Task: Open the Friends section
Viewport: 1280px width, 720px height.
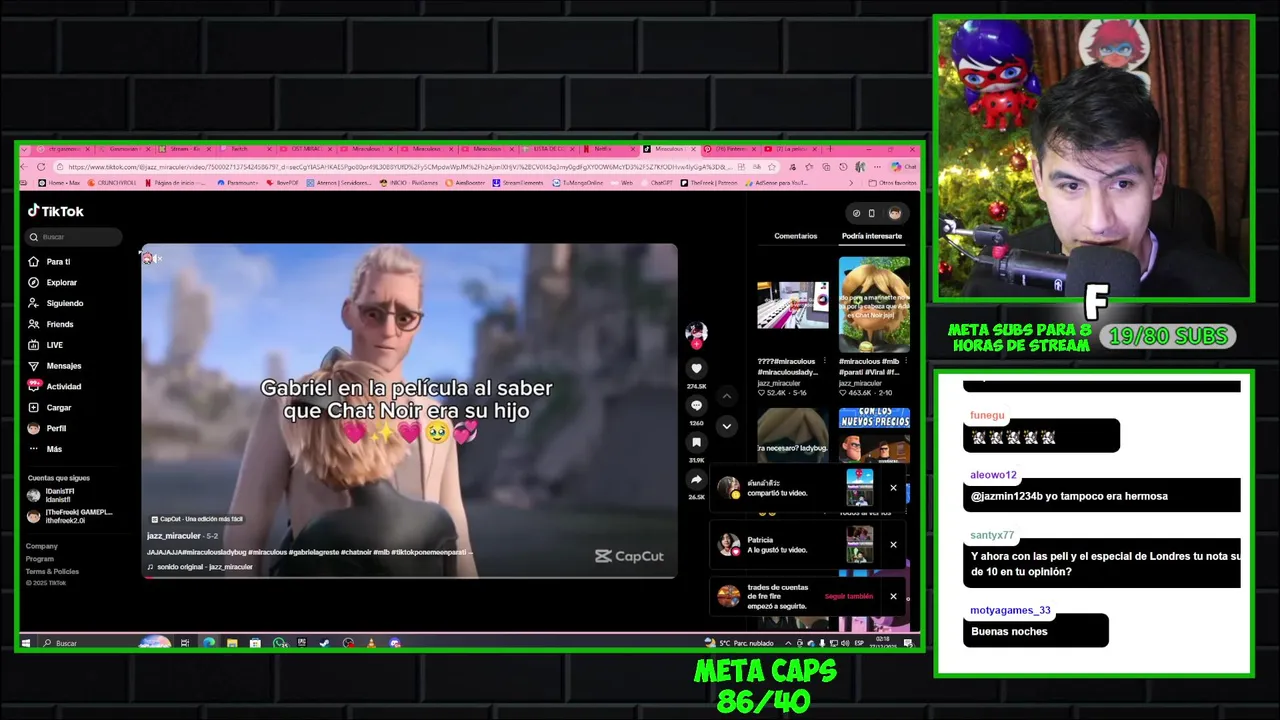Action: (x=51, y=324)
